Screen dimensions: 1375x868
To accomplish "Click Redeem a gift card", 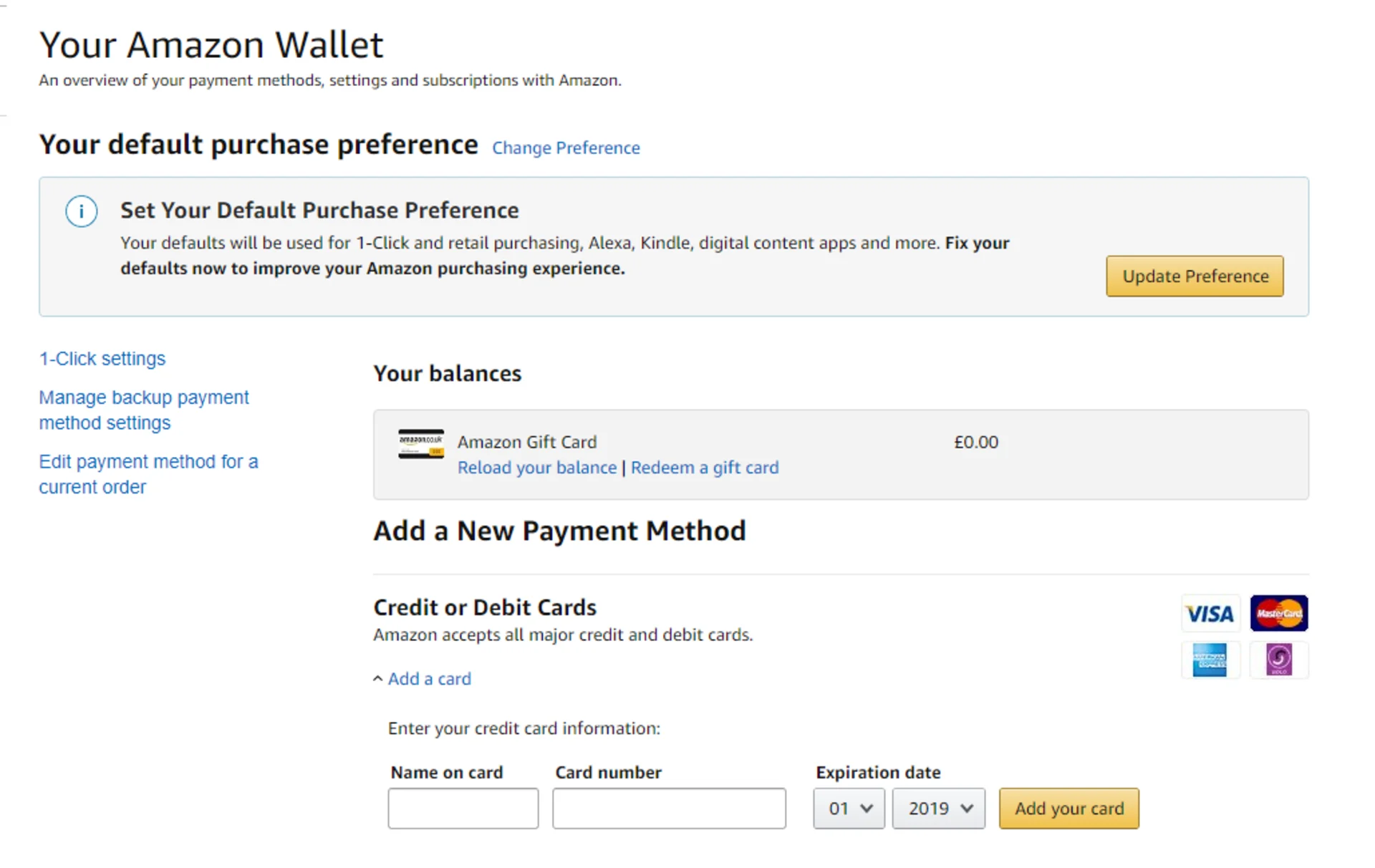I will pyautogui.click(x=705, y=467).
